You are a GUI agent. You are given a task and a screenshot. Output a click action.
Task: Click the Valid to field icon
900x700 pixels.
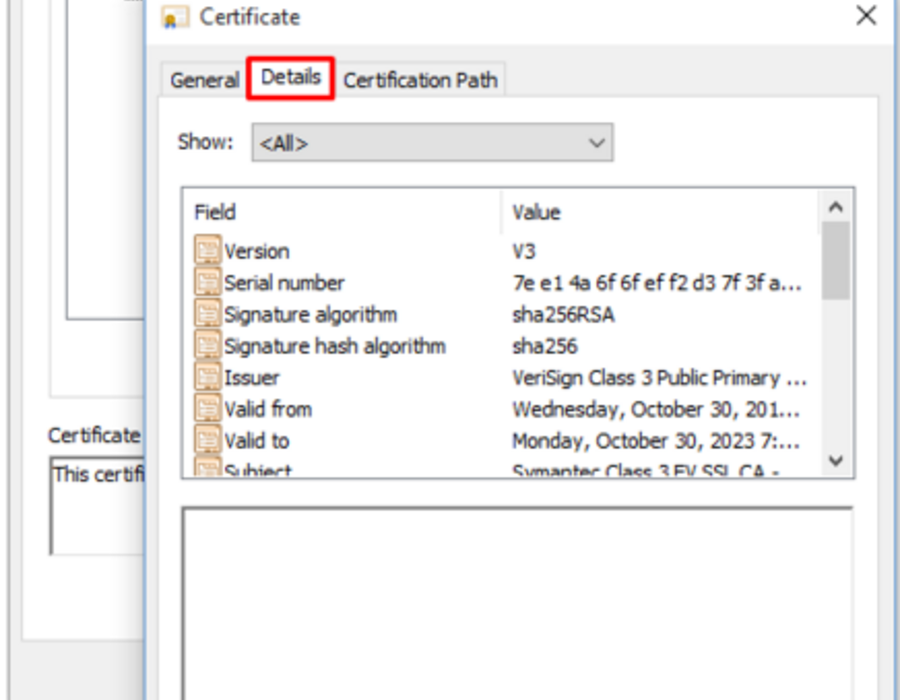207,440
